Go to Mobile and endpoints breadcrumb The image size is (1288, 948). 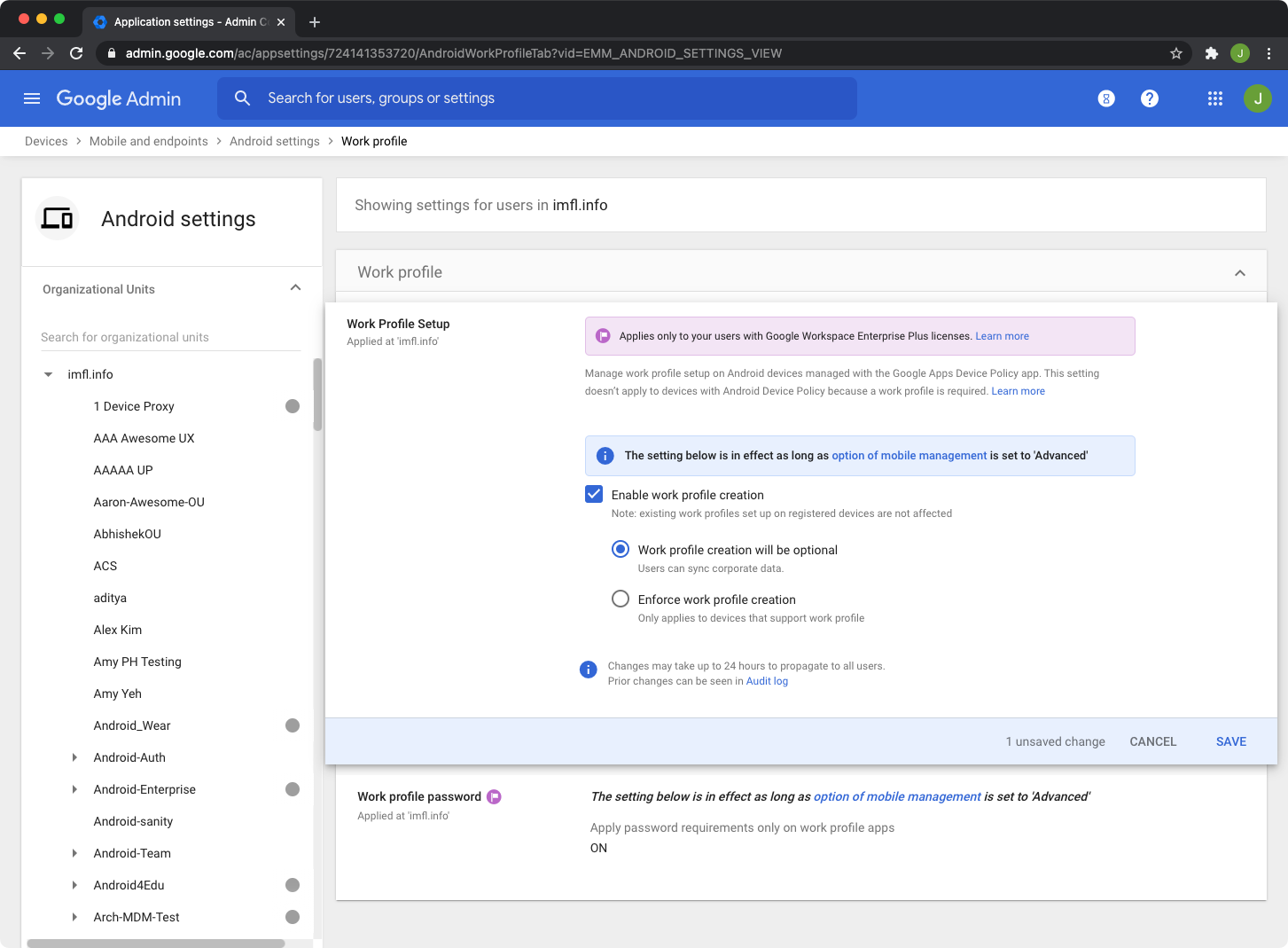click(149, 141)
